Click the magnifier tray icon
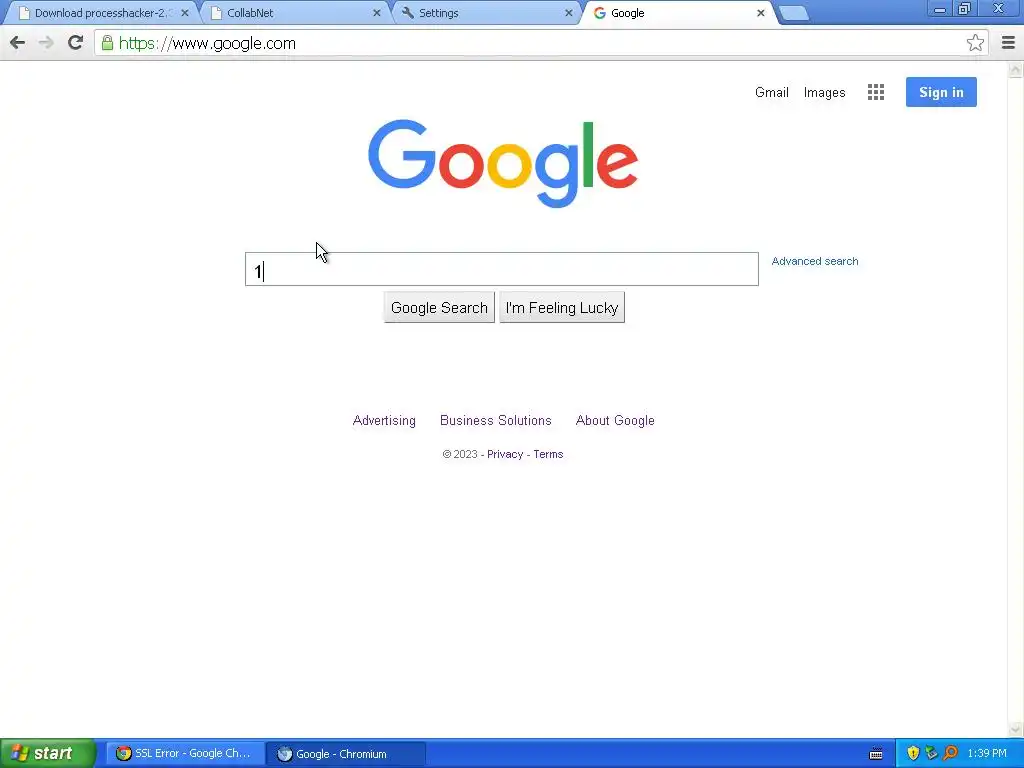 tap(950, 753)
